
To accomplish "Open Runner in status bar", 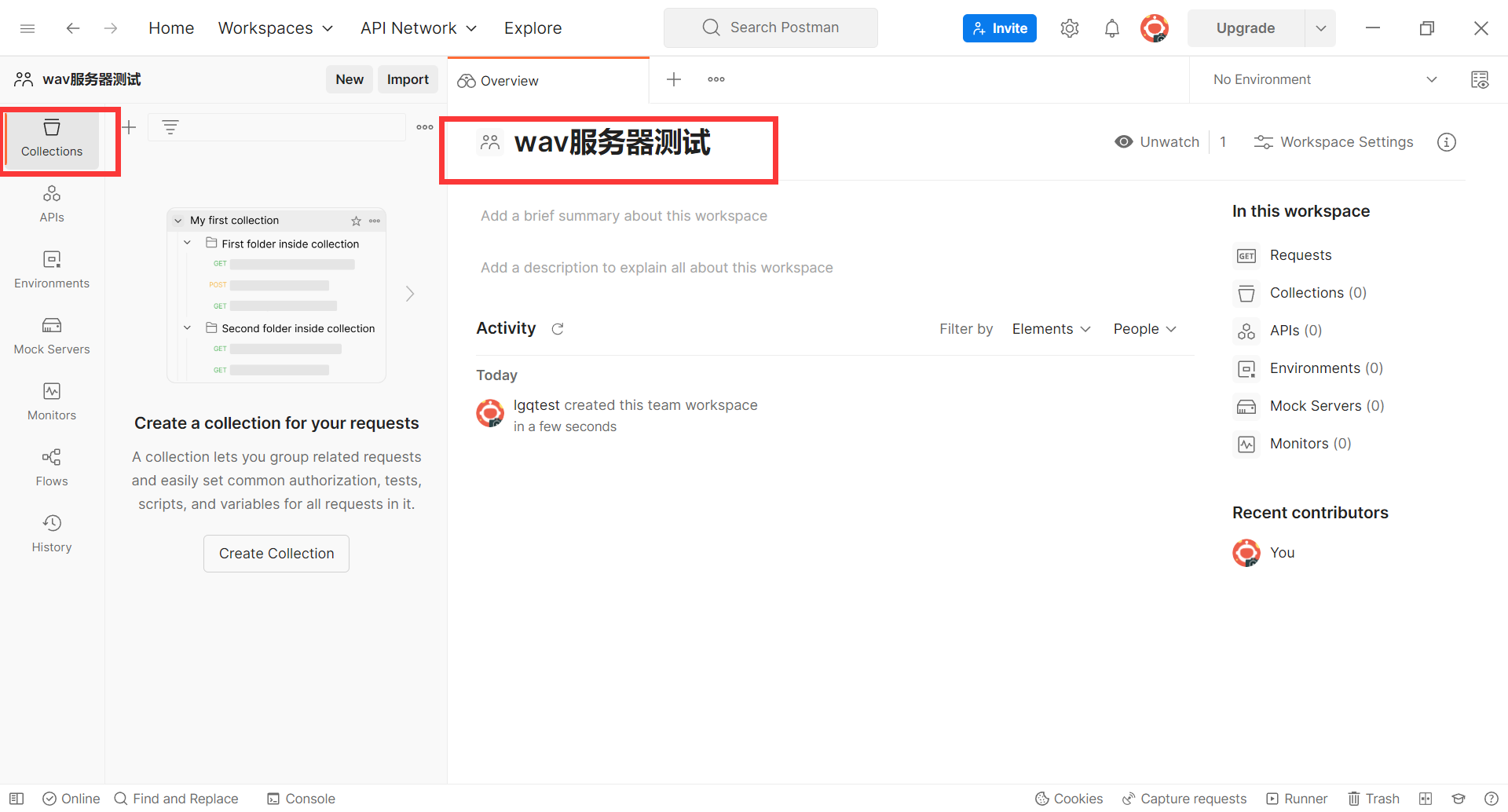I will (x=1297, y=799).
